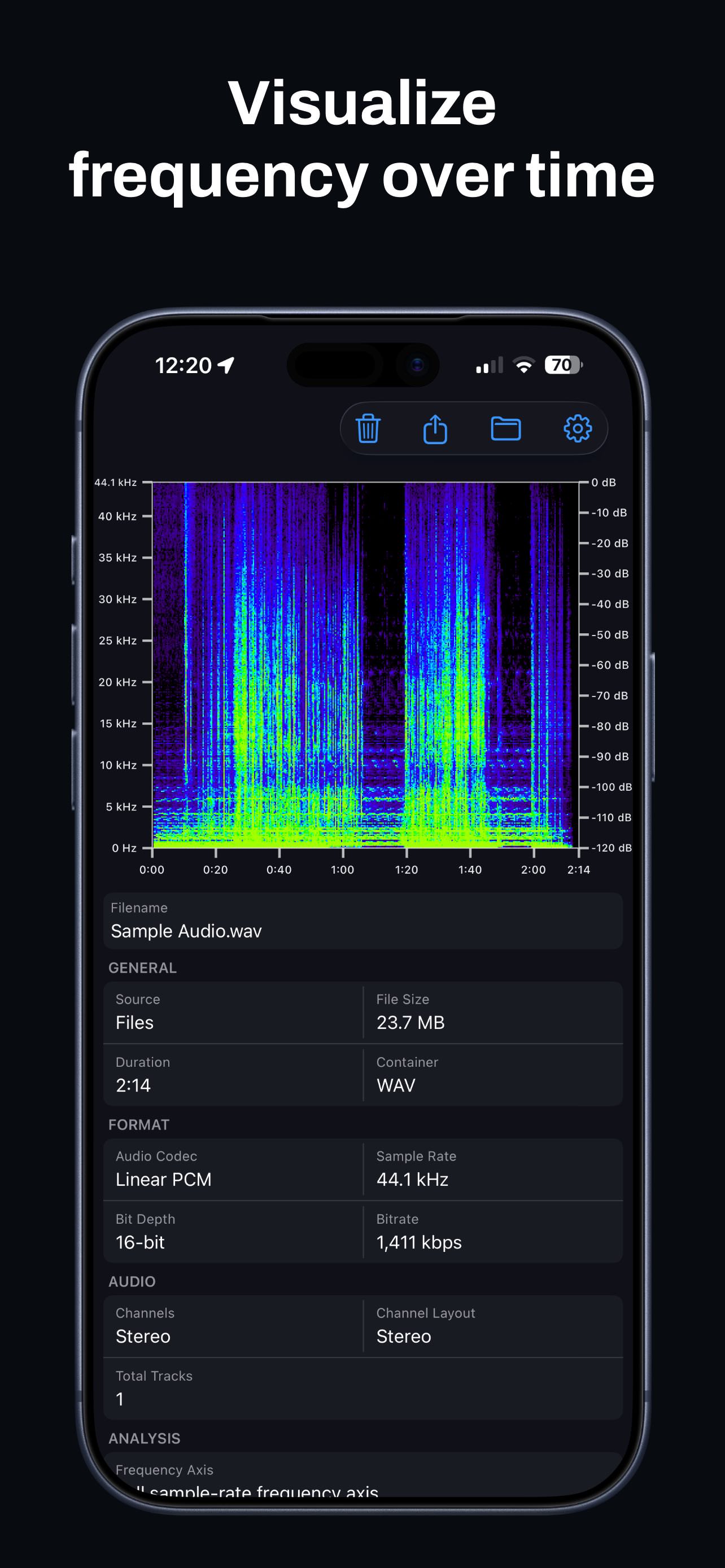The height and width of the screenshot is (1568, 725).
Task: Tap the trash delete icon
Action: 368,428
